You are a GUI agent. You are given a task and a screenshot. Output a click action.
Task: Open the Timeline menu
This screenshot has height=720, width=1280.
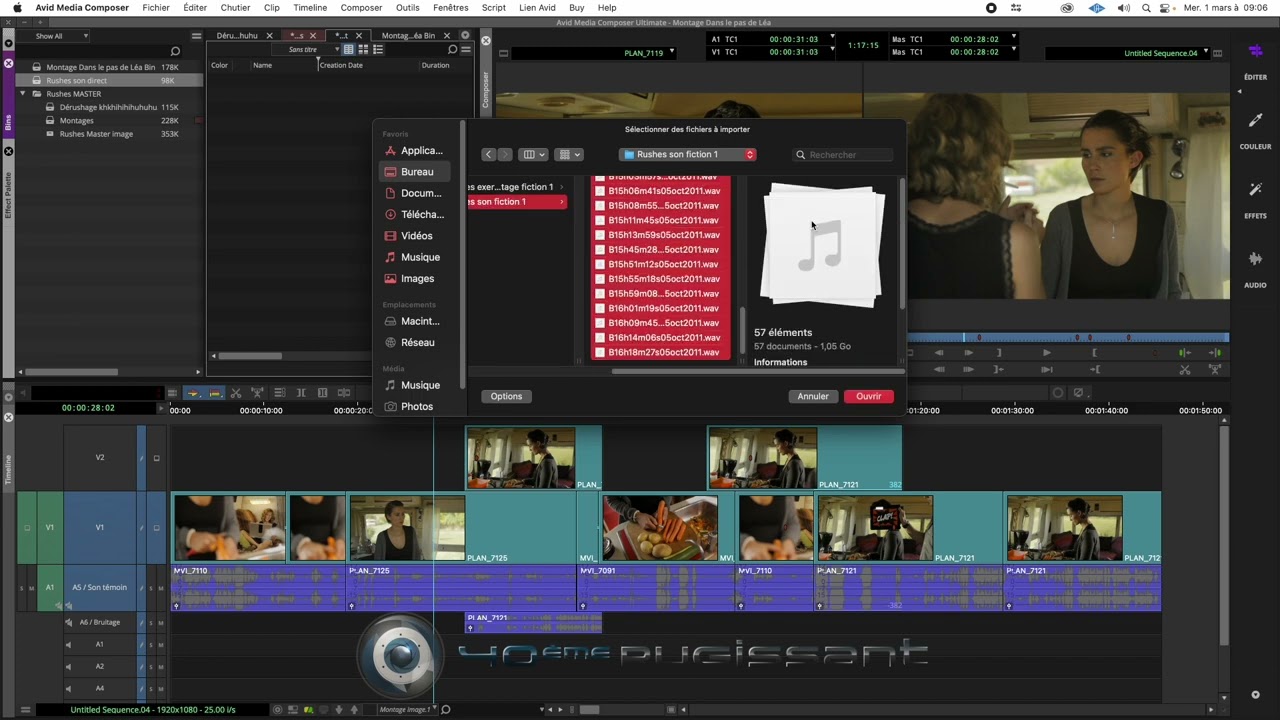310,7
